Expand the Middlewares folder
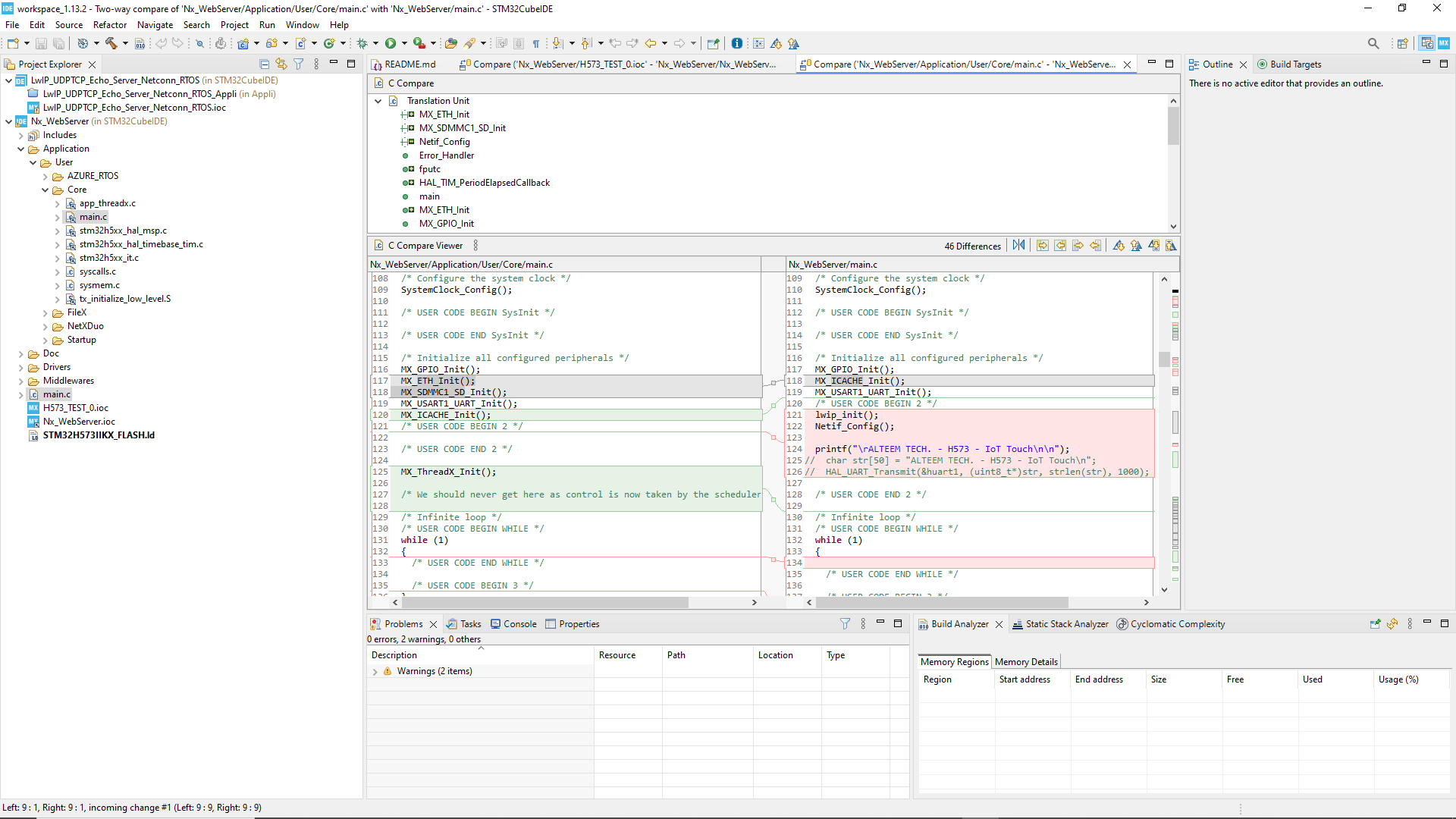The image size is (1456, 819). [x=21, y=380]
